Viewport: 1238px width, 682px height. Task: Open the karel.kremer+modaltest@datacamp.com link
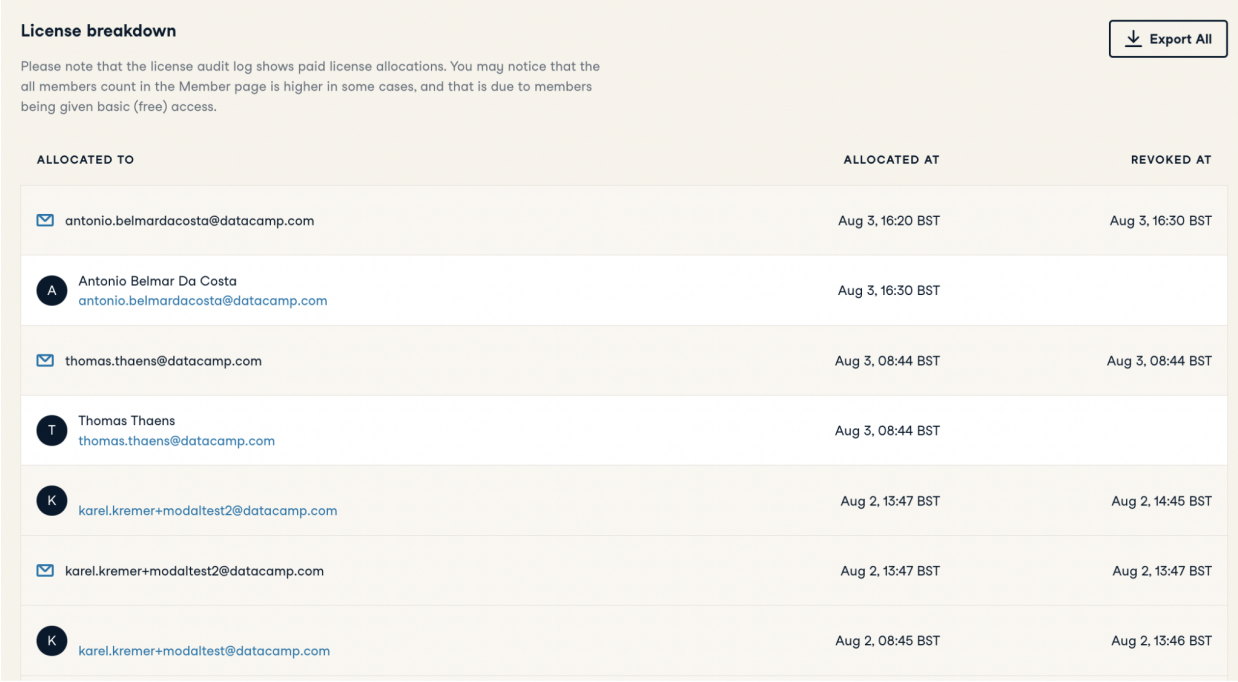204,651
